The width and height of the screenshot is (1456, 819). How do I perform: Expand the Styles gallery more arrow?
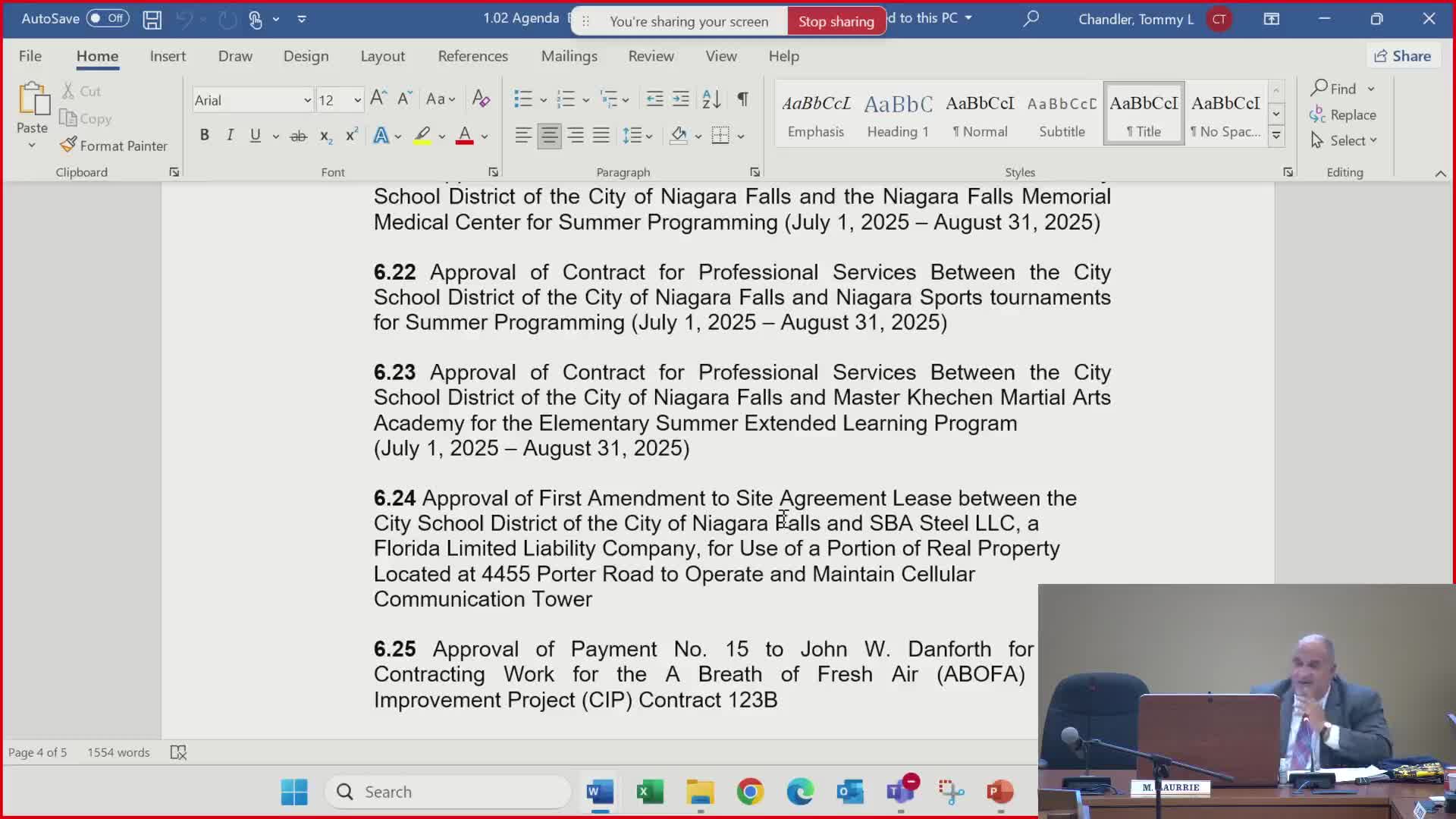(1276, 136)
